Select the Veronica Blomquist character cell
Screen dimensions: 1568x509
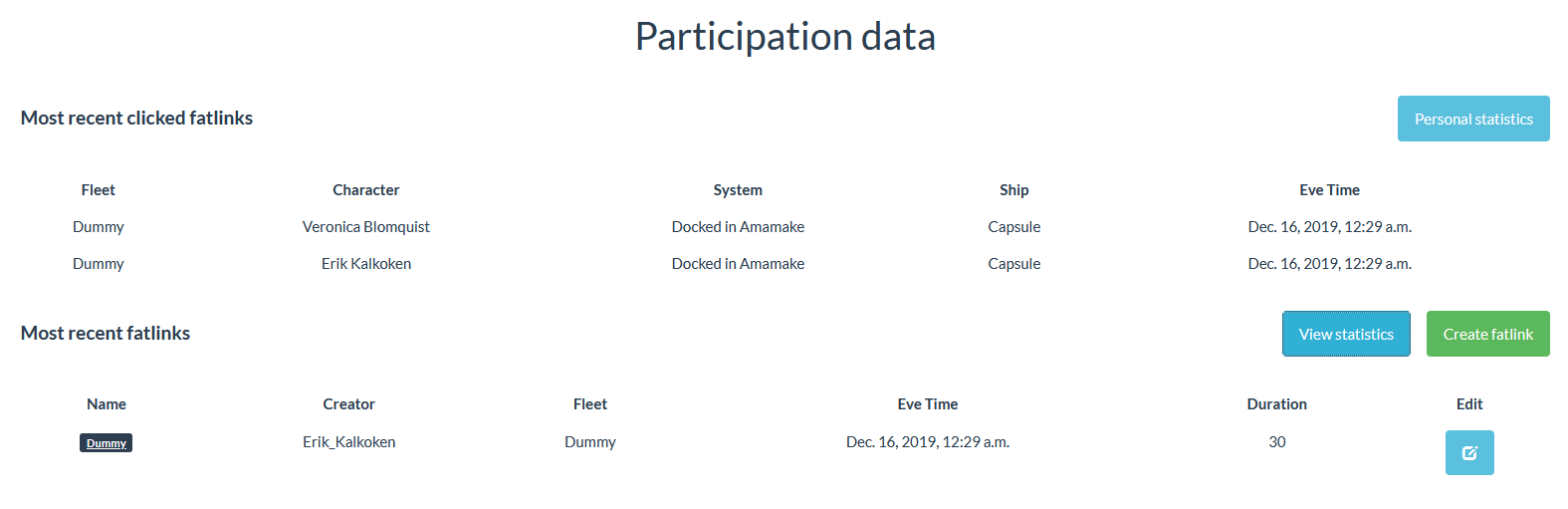(365, 227)
